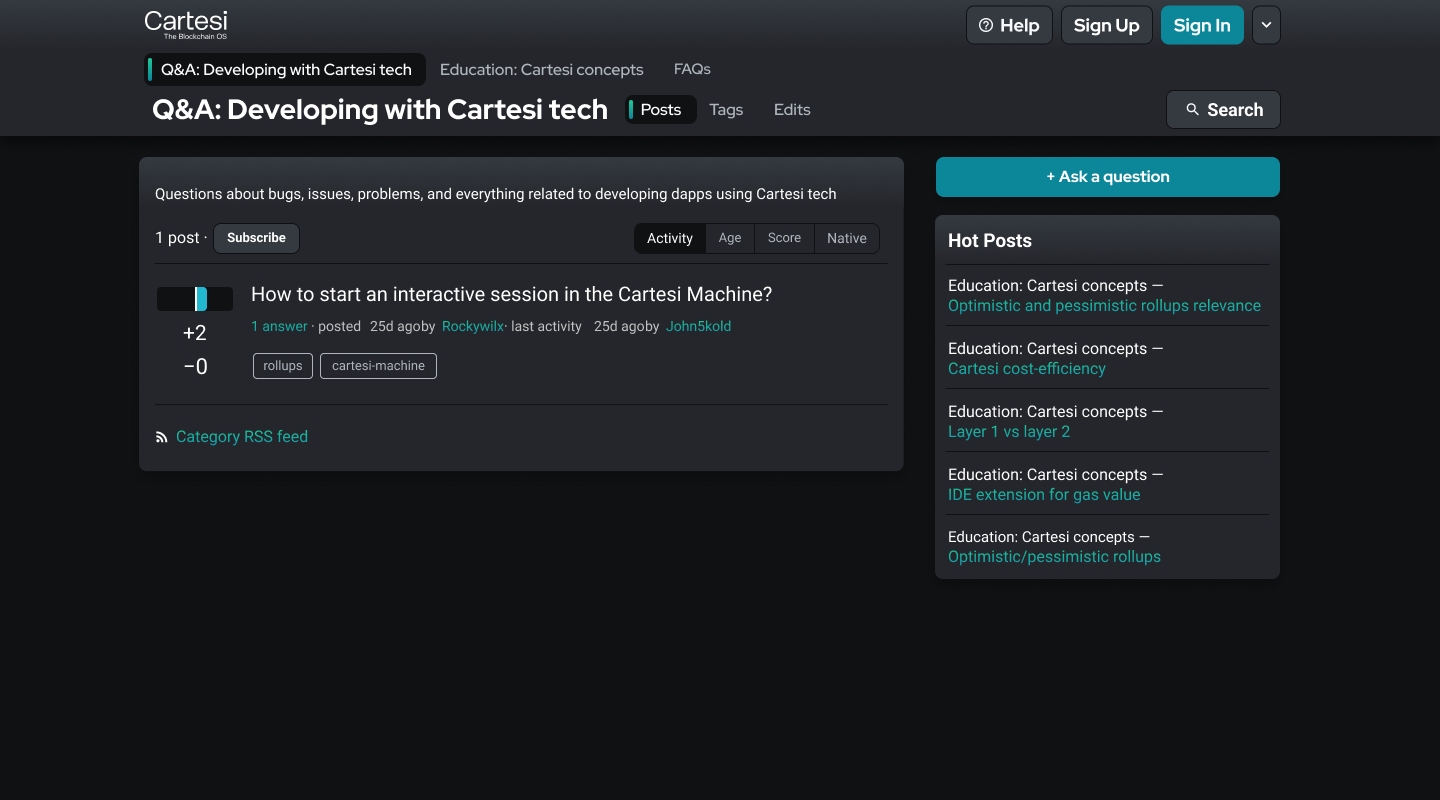
Task: Go to Education: Cartesi concepts category
Action: point(541,69)
